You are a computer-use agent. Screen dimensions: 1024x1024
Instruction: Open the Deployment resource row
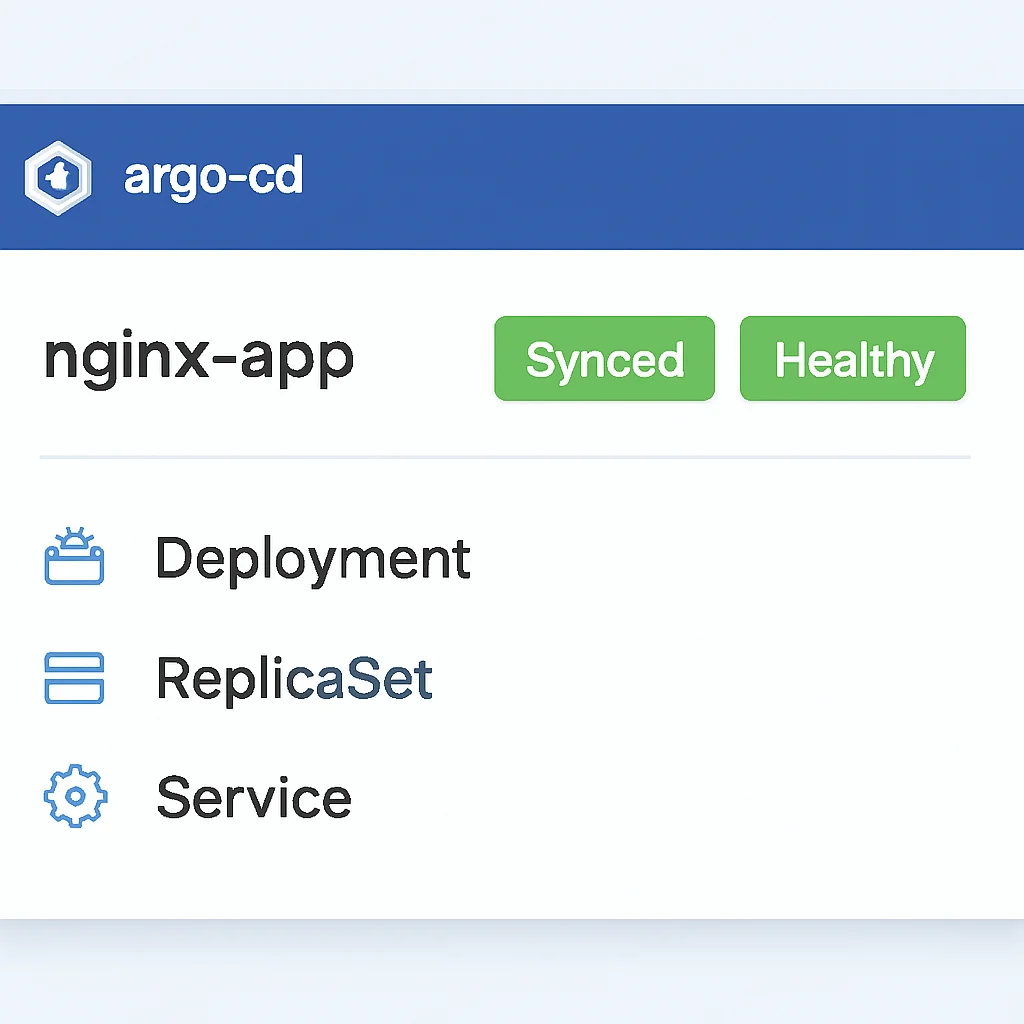pyautogui.click(x=258, y=558)
